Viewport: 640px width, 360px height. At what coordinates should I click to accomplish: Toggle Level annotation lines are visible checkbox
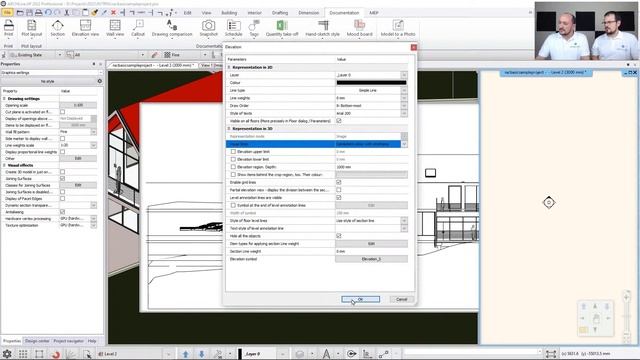338,198
